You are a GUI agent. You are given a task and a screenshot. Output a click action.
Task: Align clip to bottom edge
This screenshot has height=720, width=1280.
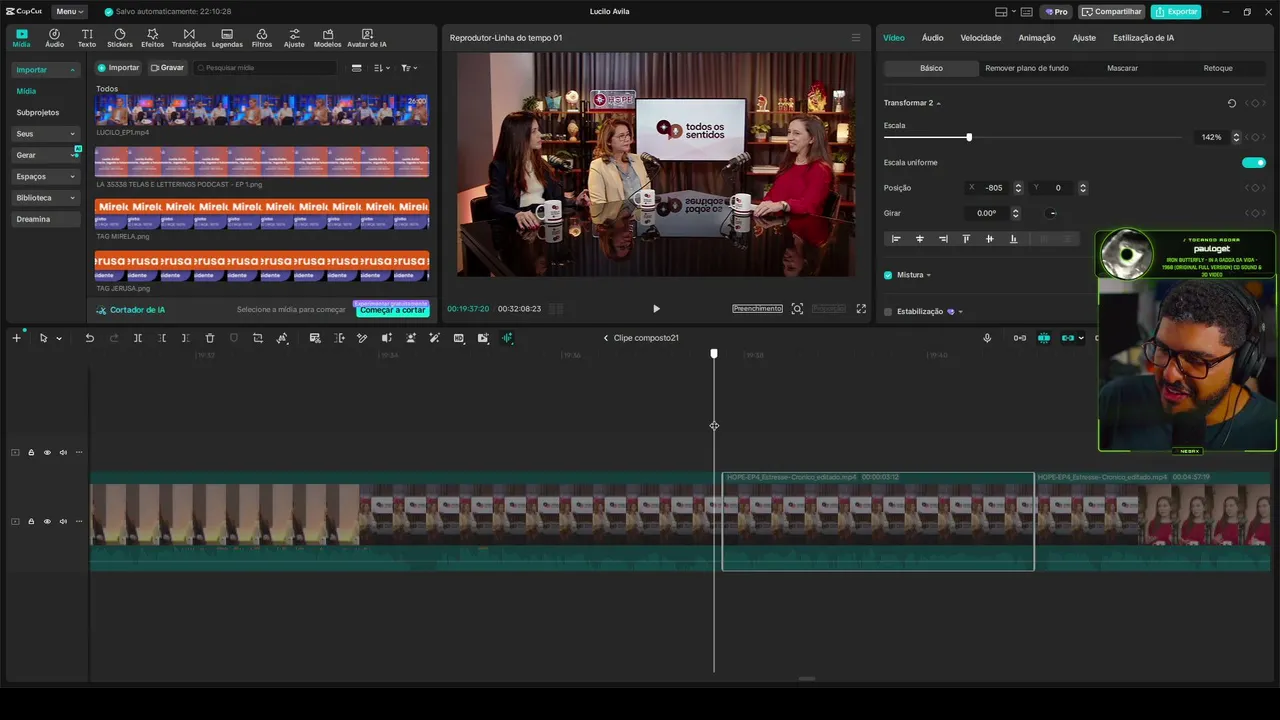pos(1013,239)
